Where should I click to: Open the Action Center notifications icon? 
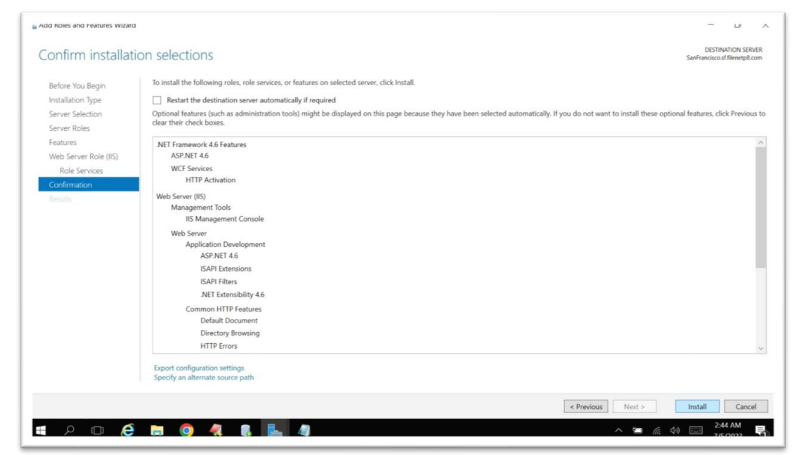coord(760,430)
